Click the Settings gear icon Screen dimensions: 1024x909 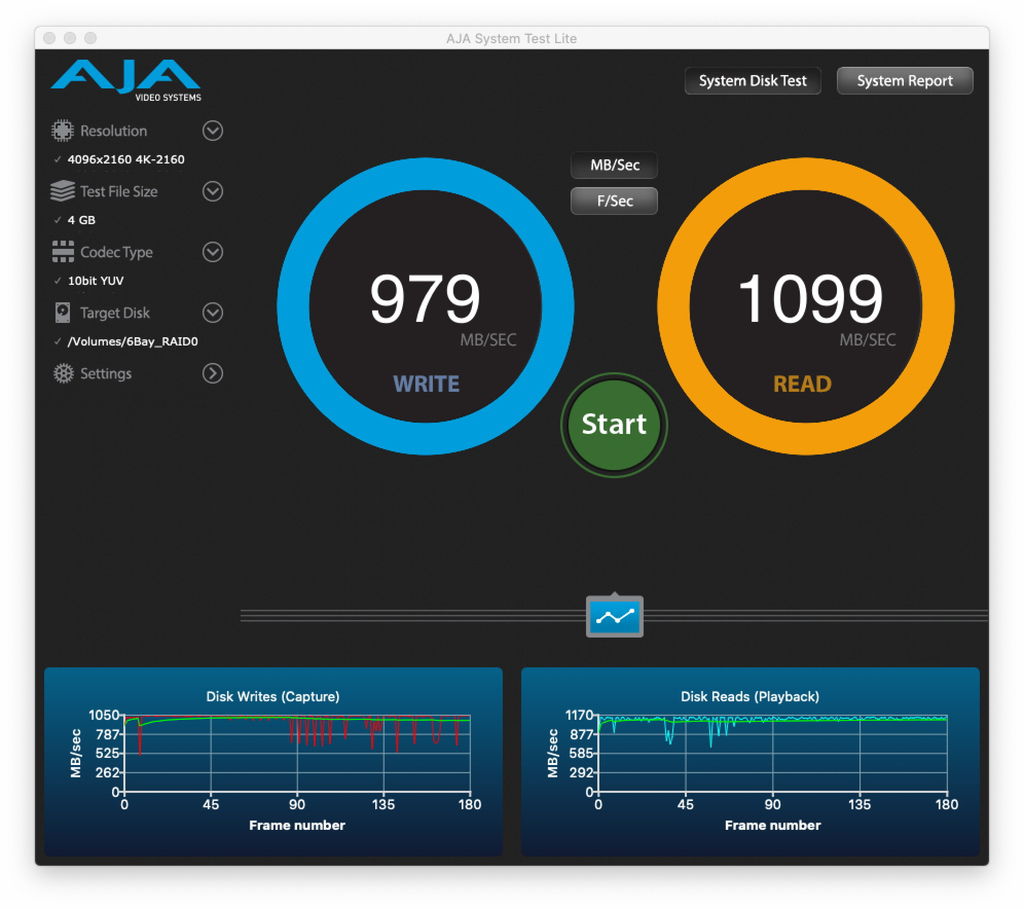(x=63, y=374)
